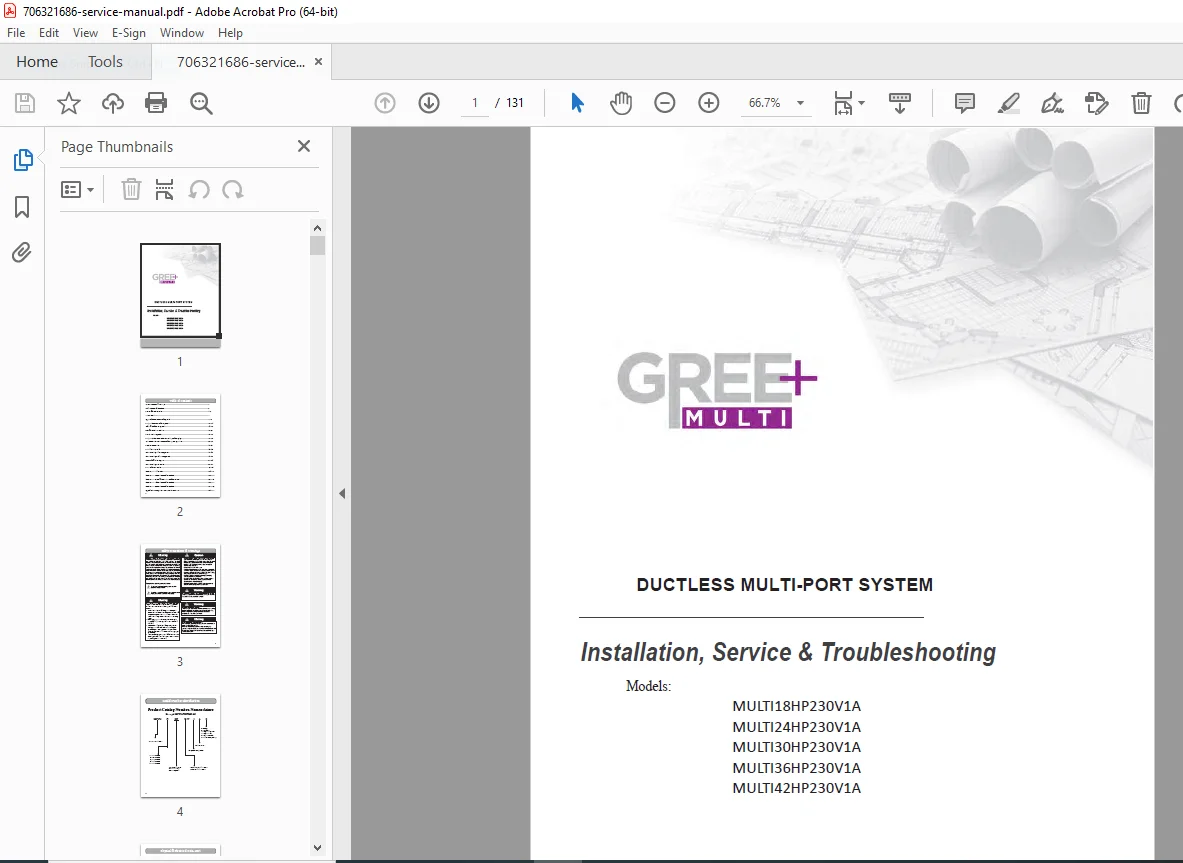Open thumbnails panel options dropdown
This screenshot has height=863, width=1183.
77,189
